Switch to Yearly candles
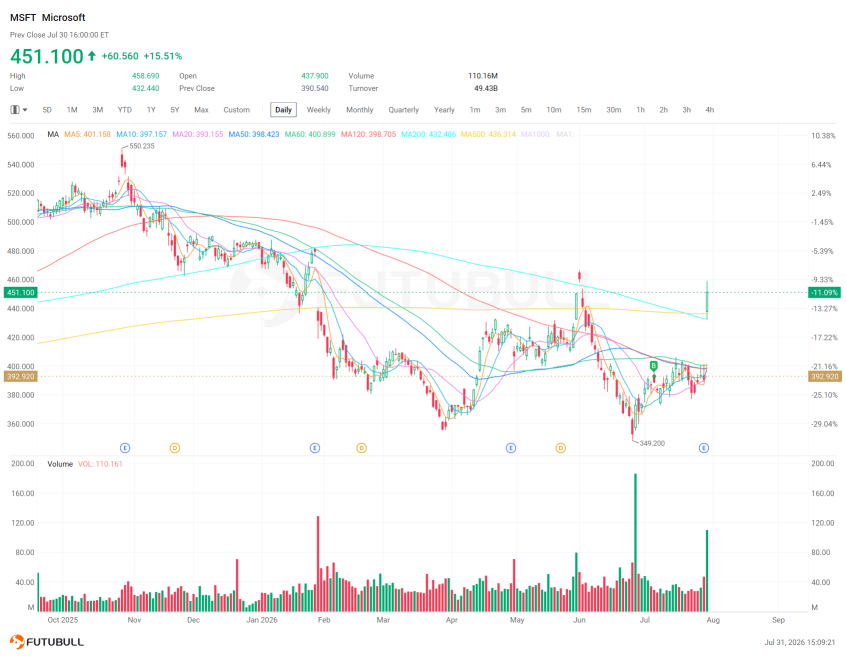 [x=444, y=110]
